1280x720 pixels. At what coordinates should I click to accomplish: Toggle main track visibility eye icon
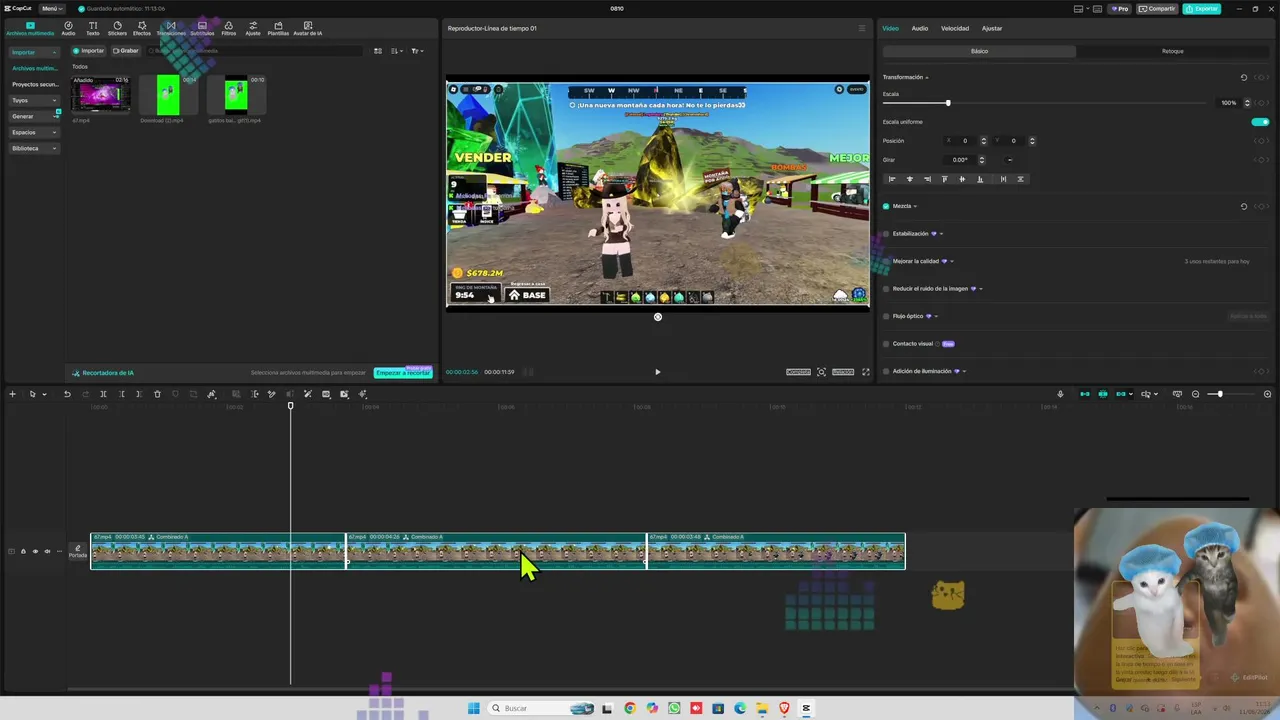click(35, 551)
